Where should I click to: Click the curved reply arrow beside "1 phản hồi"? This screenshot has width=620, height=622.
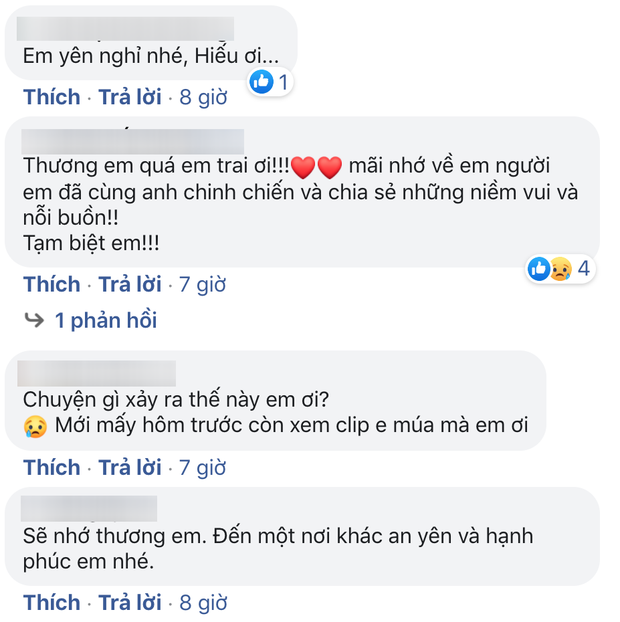click(x=34, y=320)
